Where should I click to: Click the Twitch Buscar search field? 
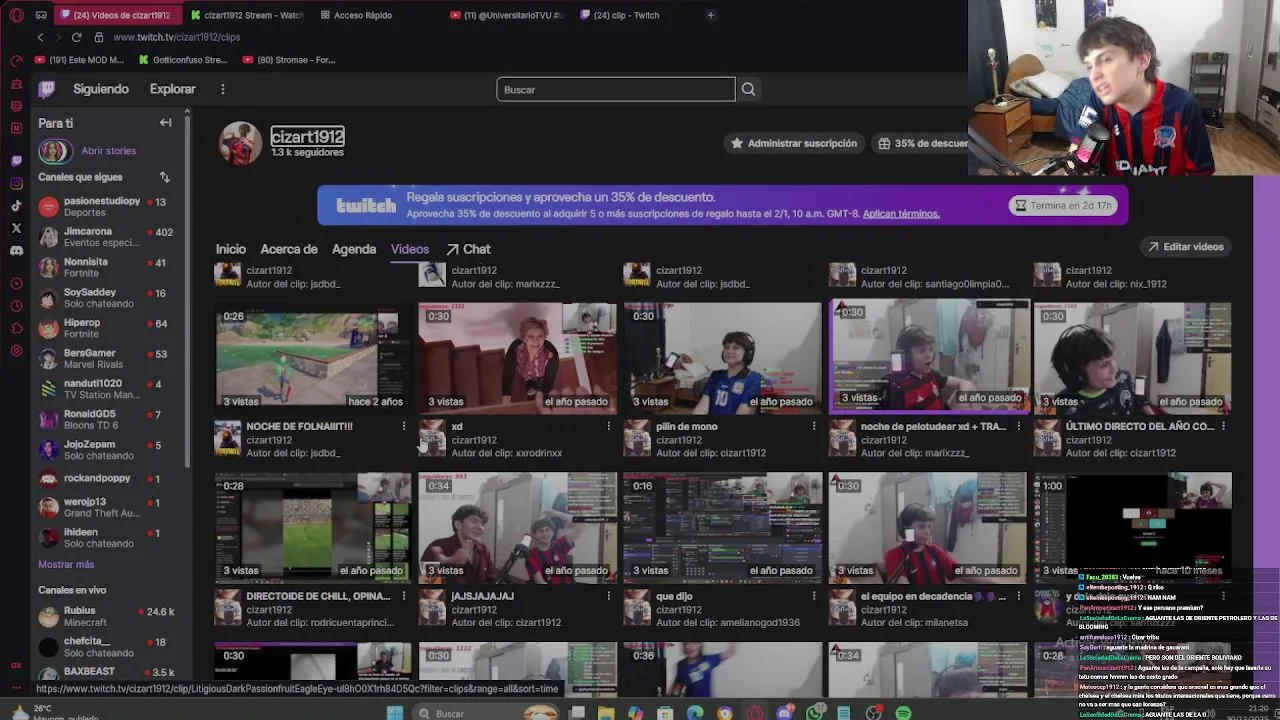point(616,89)
